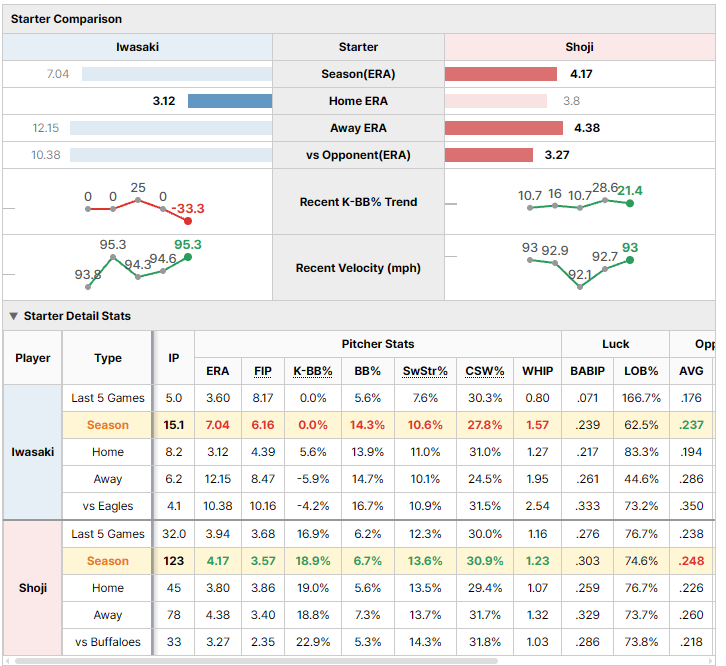Click the Luck group header
This screenshot has height=666, width=726.
(615, 344)
